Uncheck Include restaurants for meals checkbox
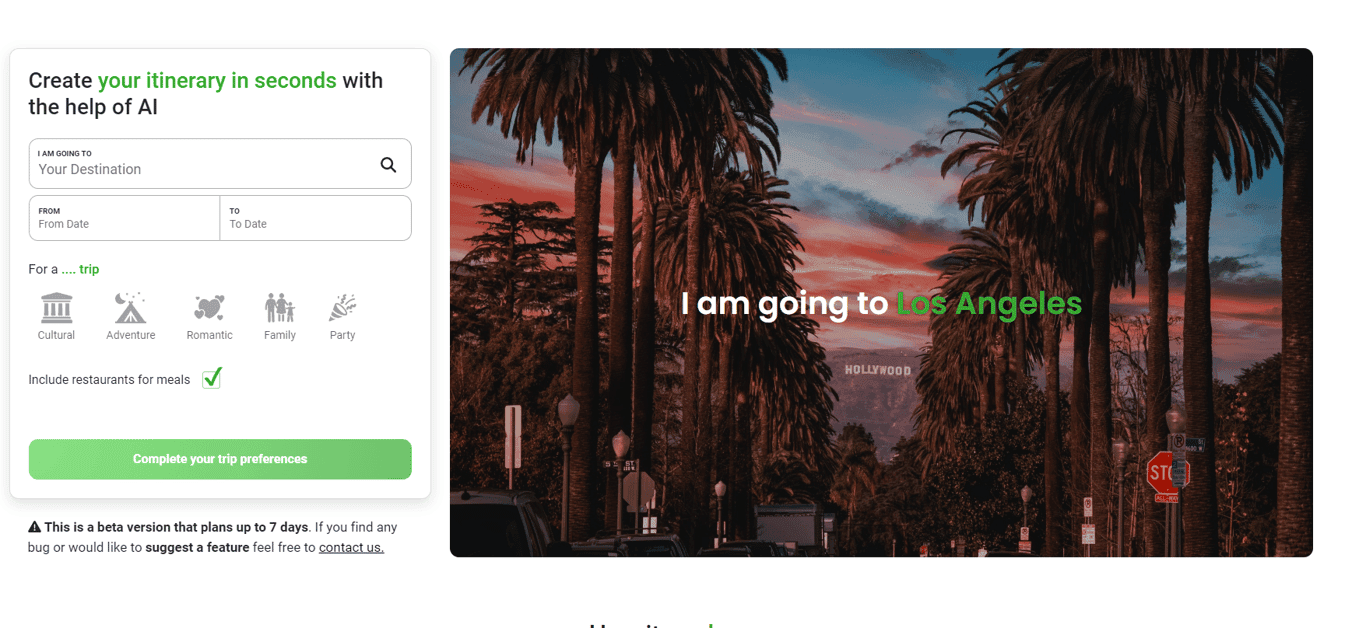1366x628 pixels. tap(211, 379)
